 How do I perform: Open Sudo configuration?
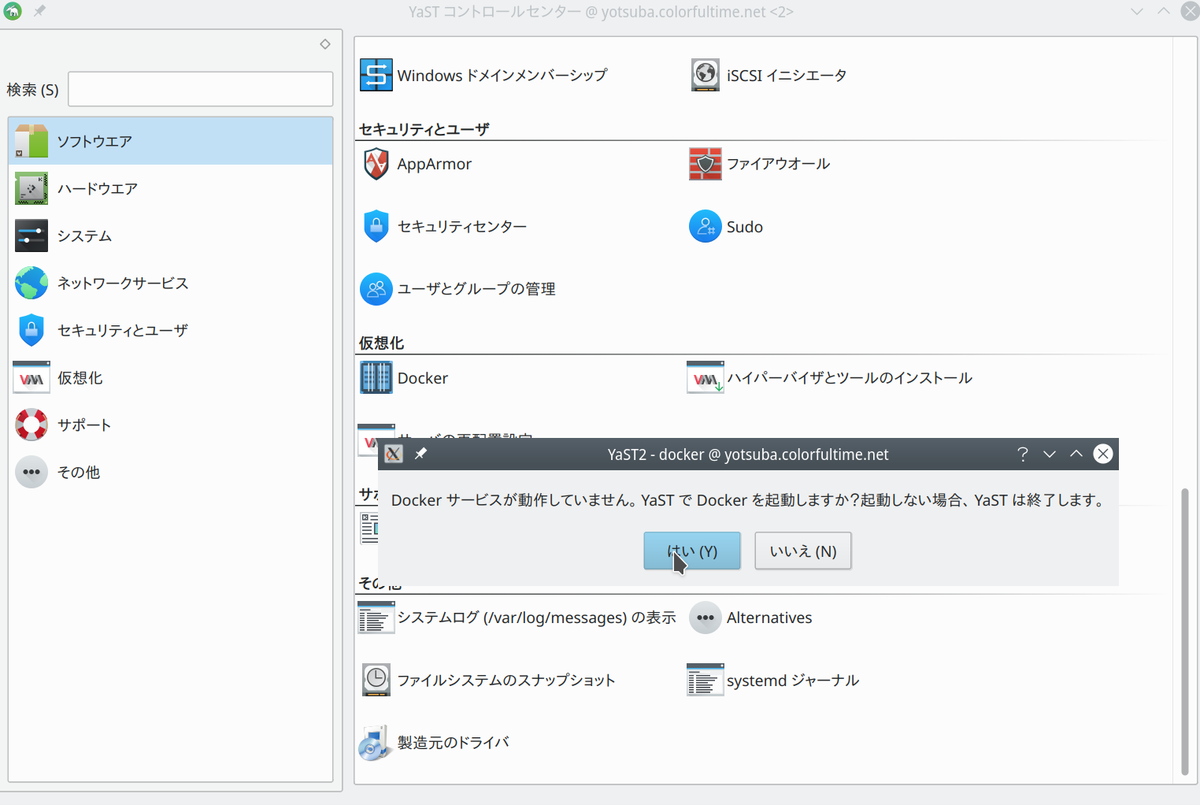(x=727, y=227)
